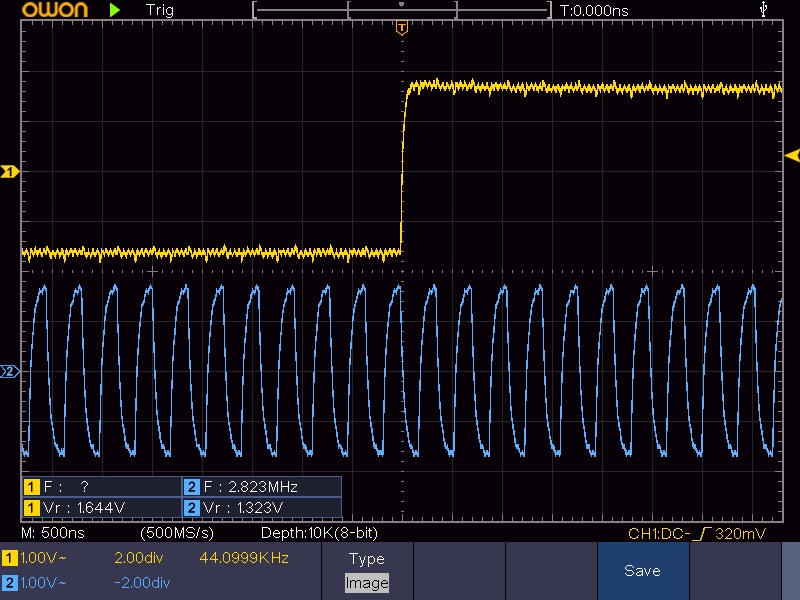Select the T:0.000ns horizontal position readout
This screenshot has width=800, height=600.
click(594, 10)
